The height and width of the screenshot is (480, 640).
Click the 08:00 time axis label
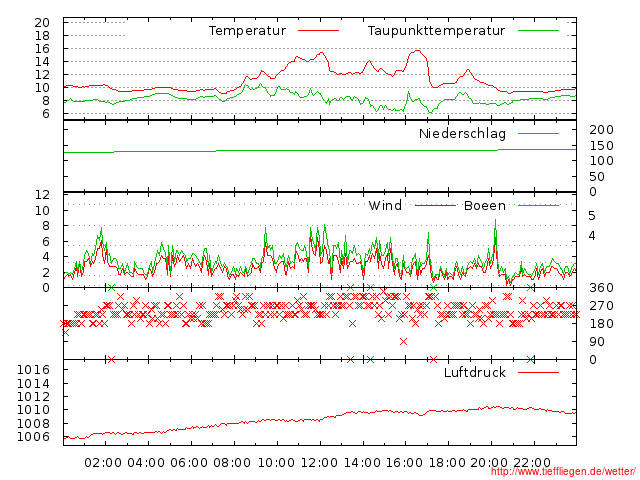click(x=232, y=463)
